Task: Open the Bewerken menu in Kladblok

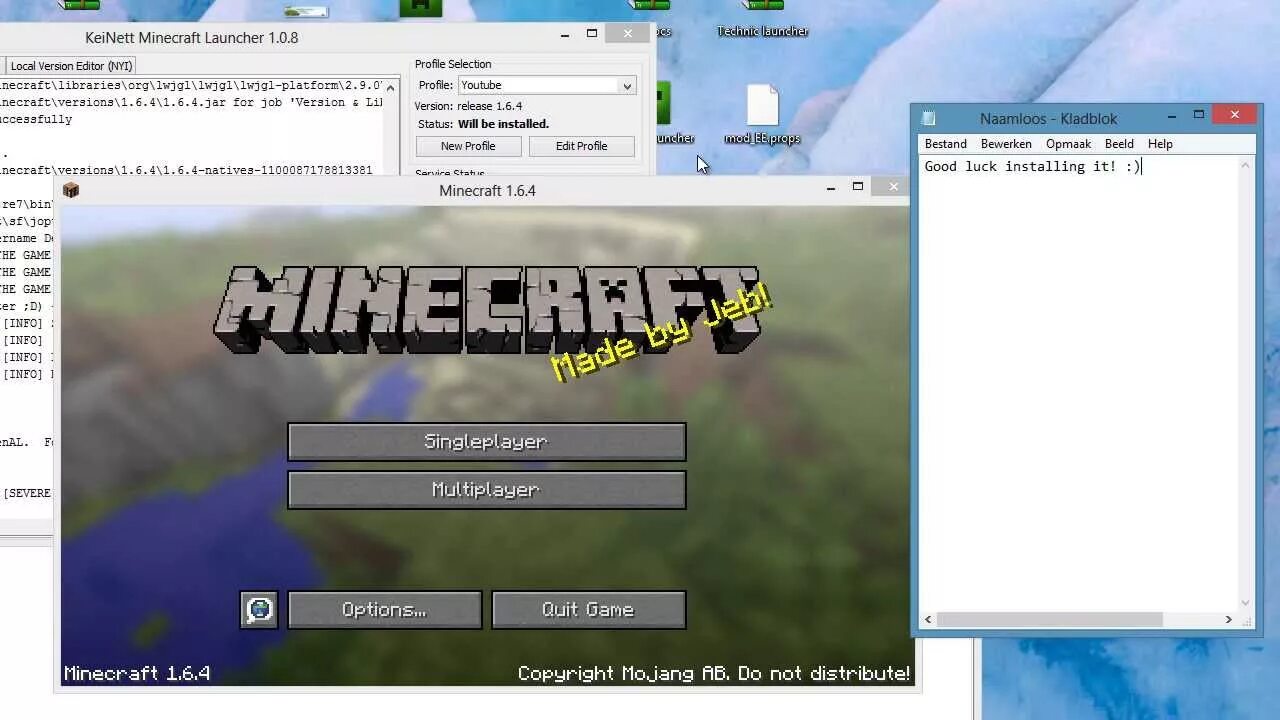Action: 1006,144
